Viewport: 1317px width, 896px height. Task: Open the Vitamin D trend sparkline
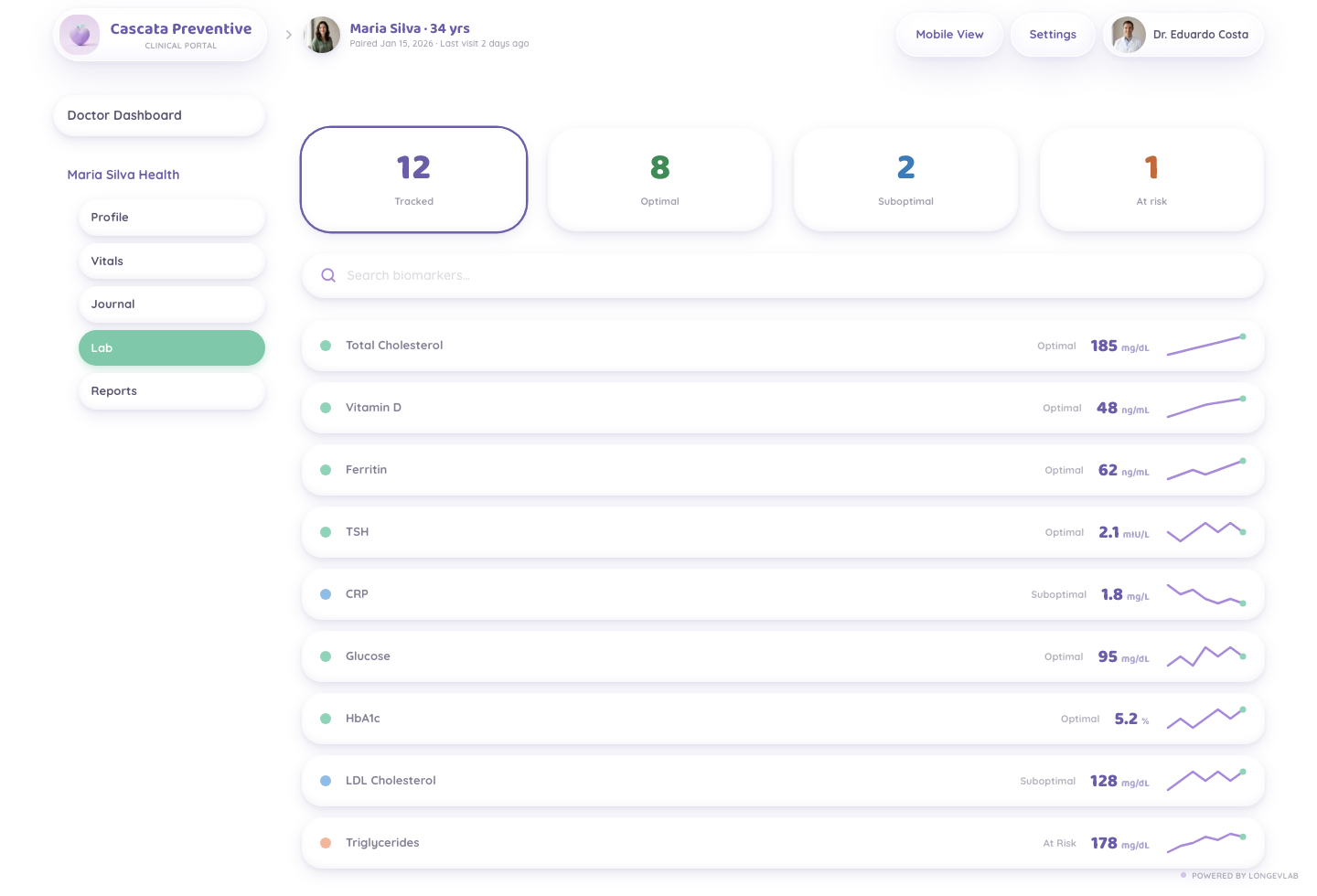pyautogui.click(x=1206, y=407)
